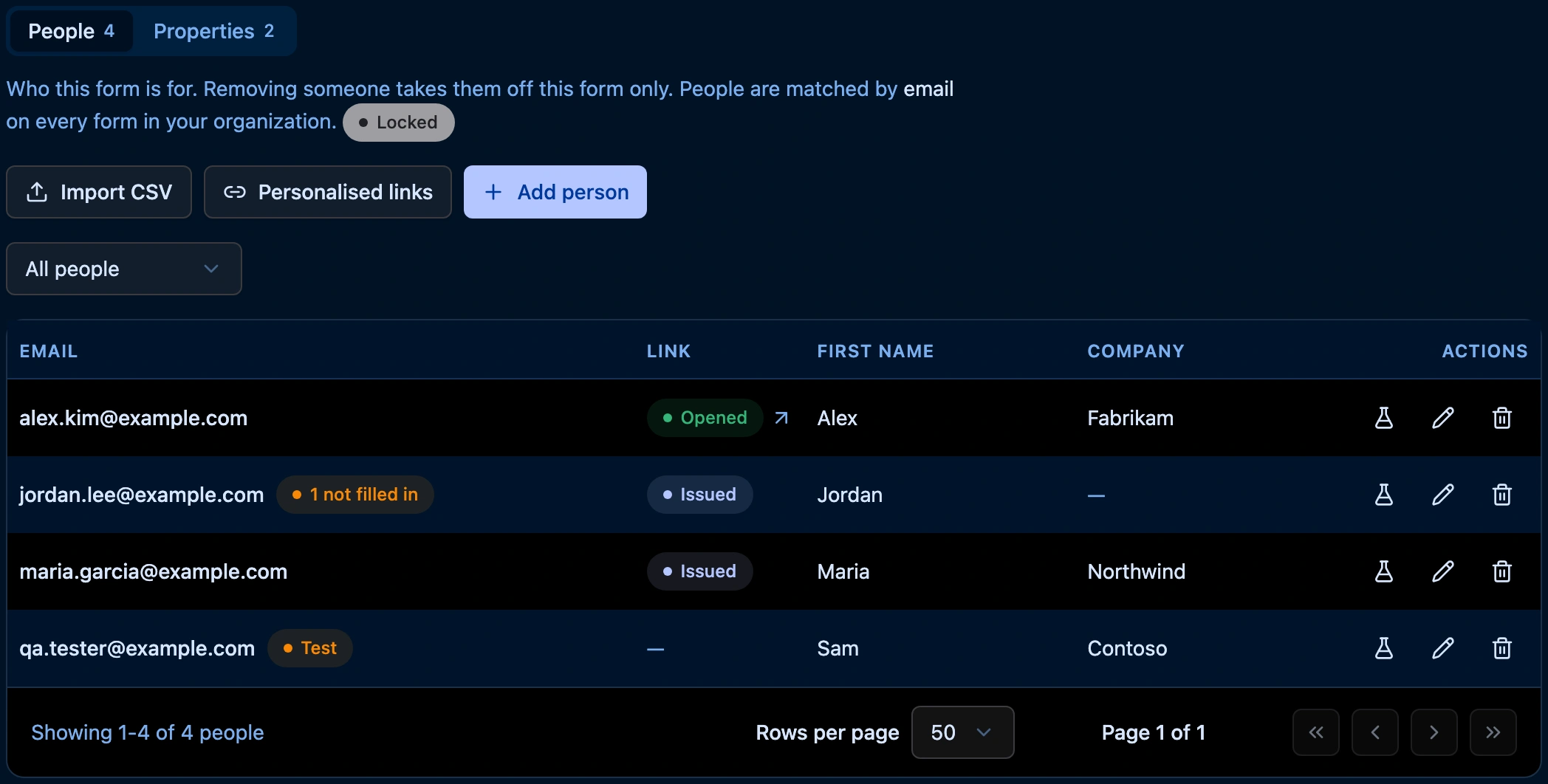Click the Import CSV button
Viewport: 1548px width, 784px height.
click(x=99, y=192)
